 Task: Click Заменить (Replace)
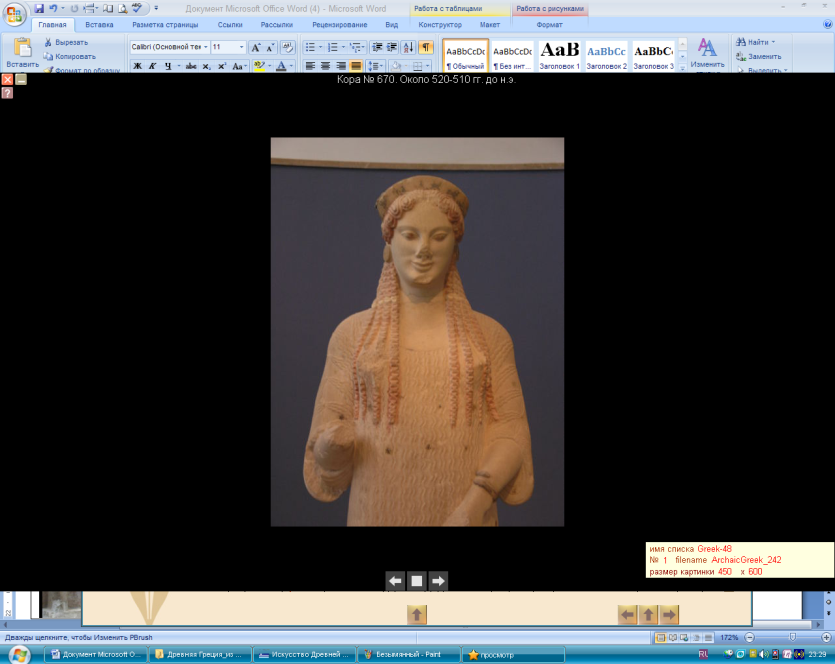(x=759, y=56)
